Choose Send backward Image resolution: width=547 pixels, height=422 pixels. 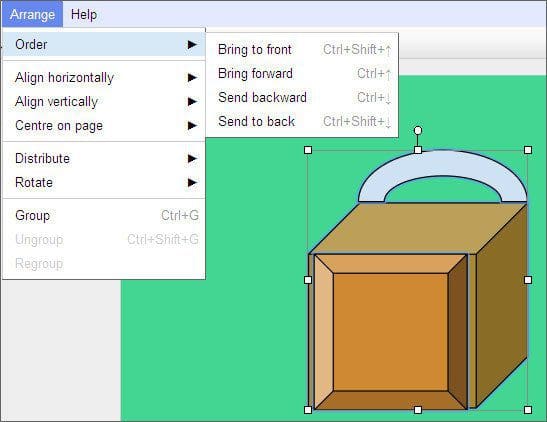[x=302, y=97]
